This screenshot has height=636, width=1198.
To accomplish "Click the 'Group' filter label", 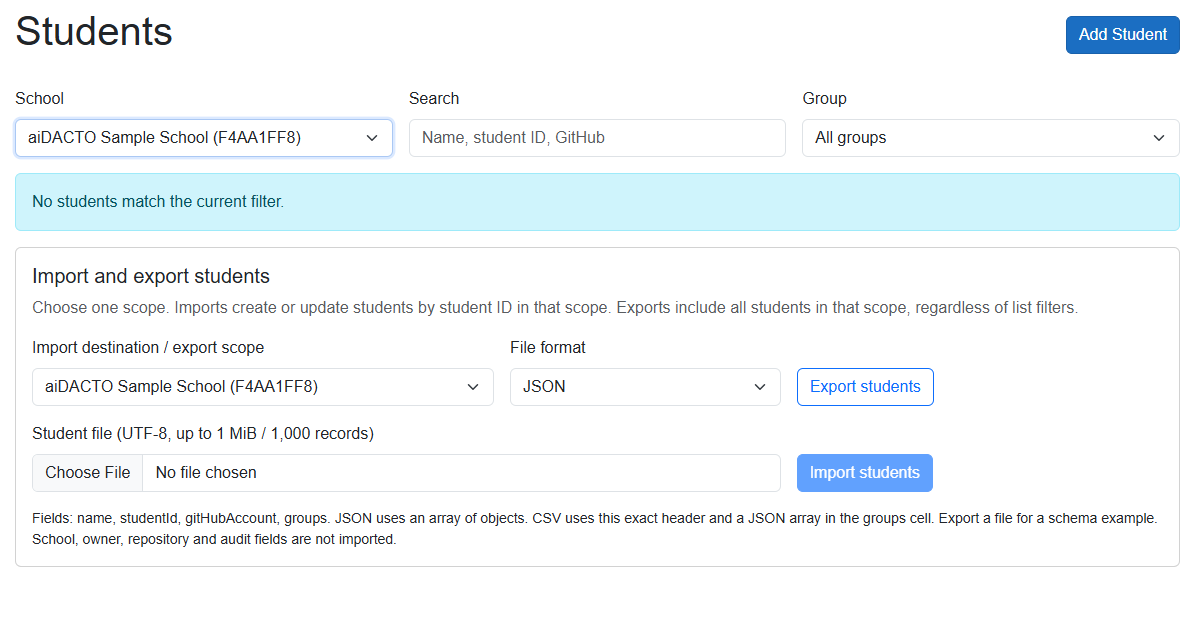I will (824, 99).
